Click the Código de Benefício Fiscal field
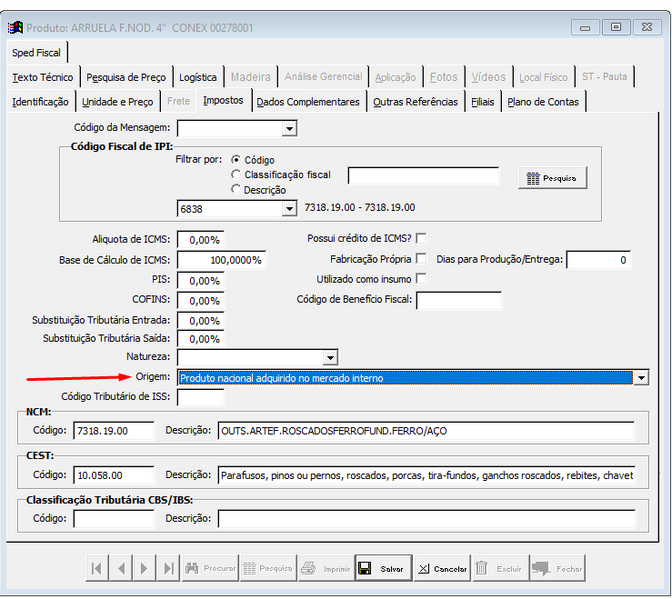This screenshot has height=599, width=672. coord(459,300)
